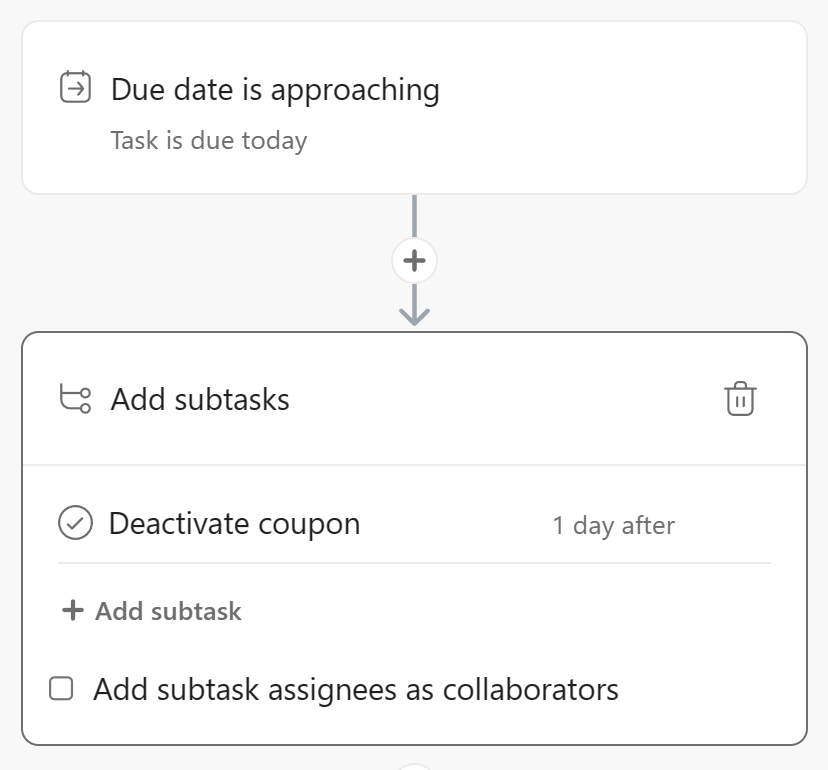Open the 1 day after due date setting
Image resolution: width=828 pixels, height=770 pixels.
[x=614, y=525]
